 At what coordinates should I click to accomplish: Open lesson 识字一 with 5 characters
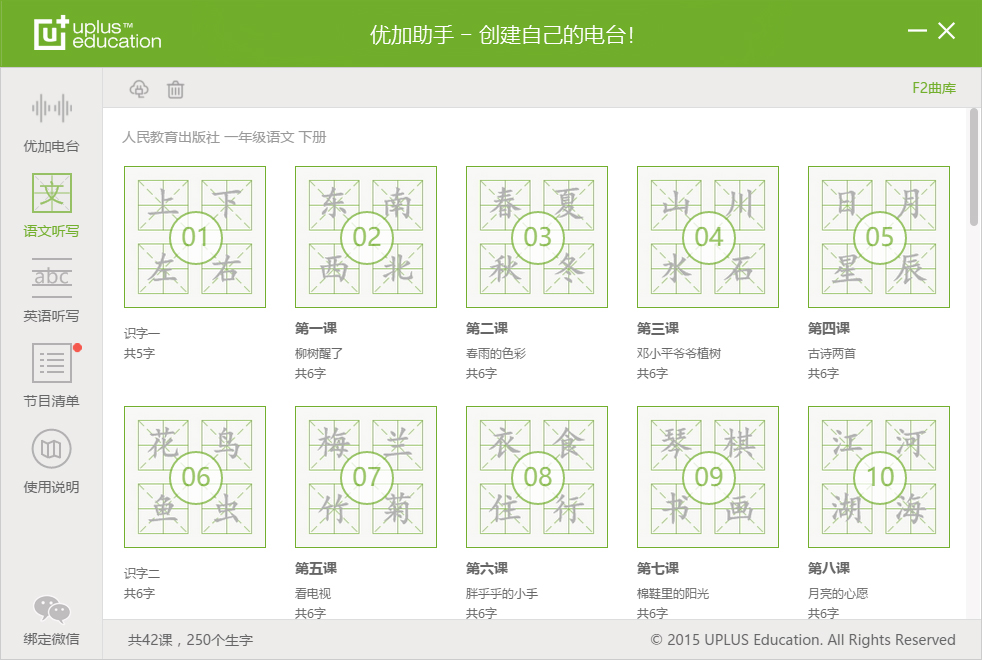click(194, 237)
